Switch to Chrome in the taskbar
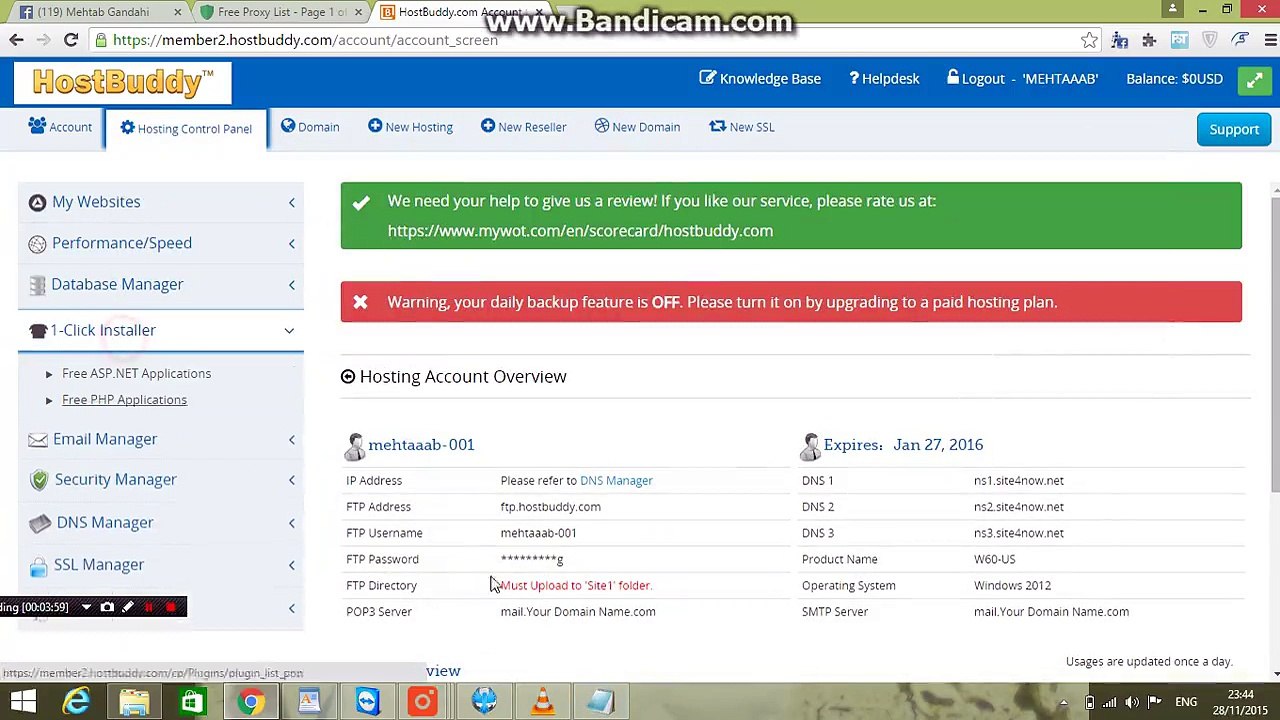Viewport: 1280px width, 720px height. 250,701
